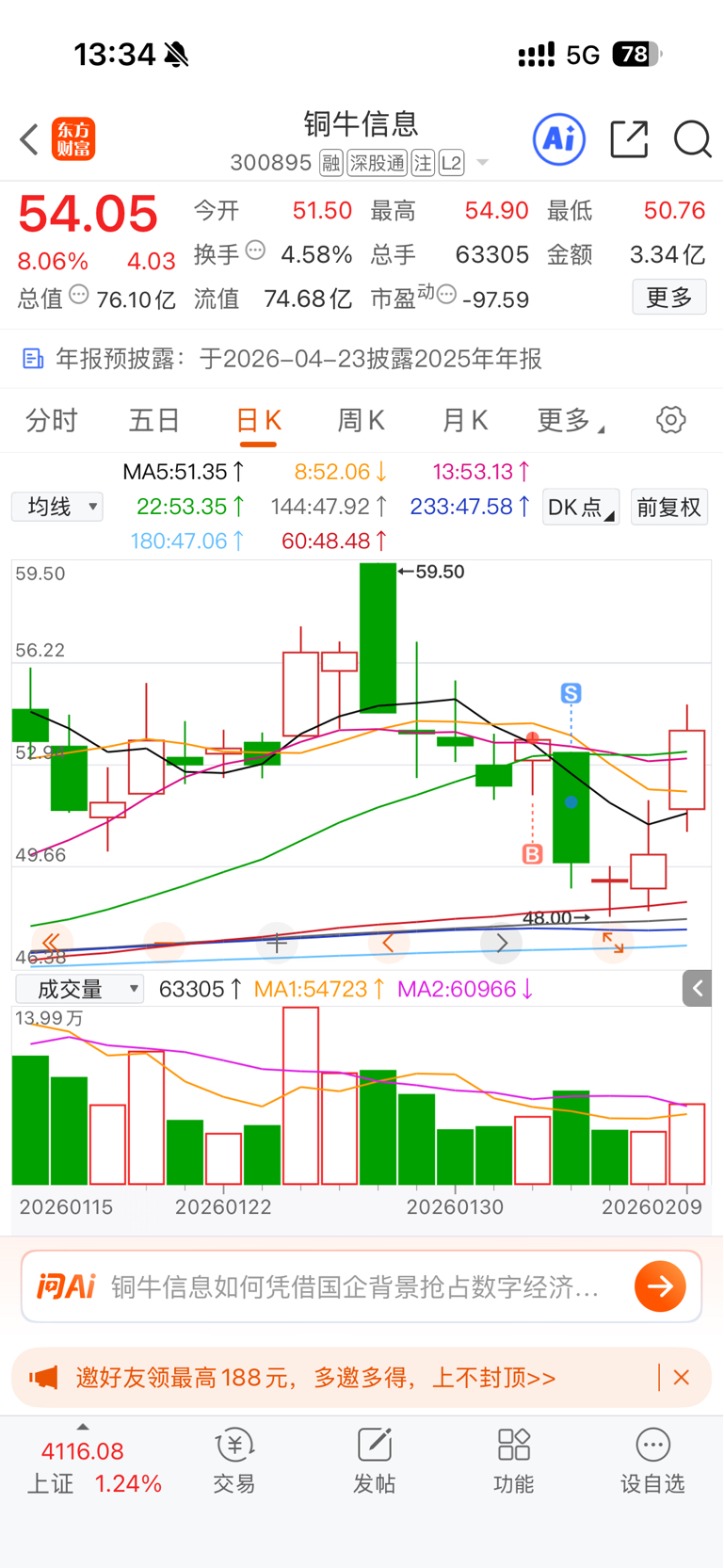The image size is (724, 1568).
Task: Switch to 月K tab
Action: (465, 420)
